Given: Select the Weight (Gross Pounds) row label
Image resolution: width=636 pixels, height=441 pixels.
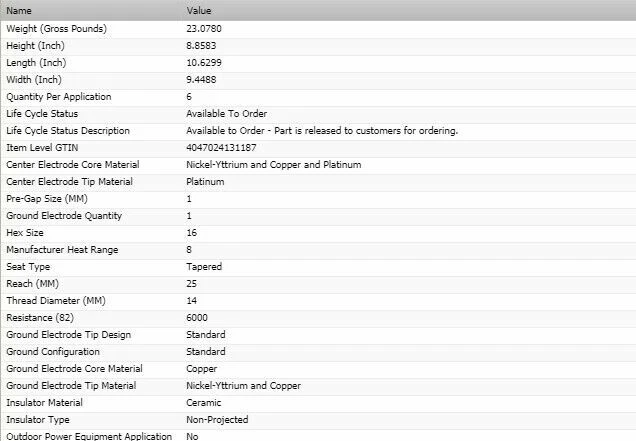Looking at the screenshot, I should coord(56,29).
